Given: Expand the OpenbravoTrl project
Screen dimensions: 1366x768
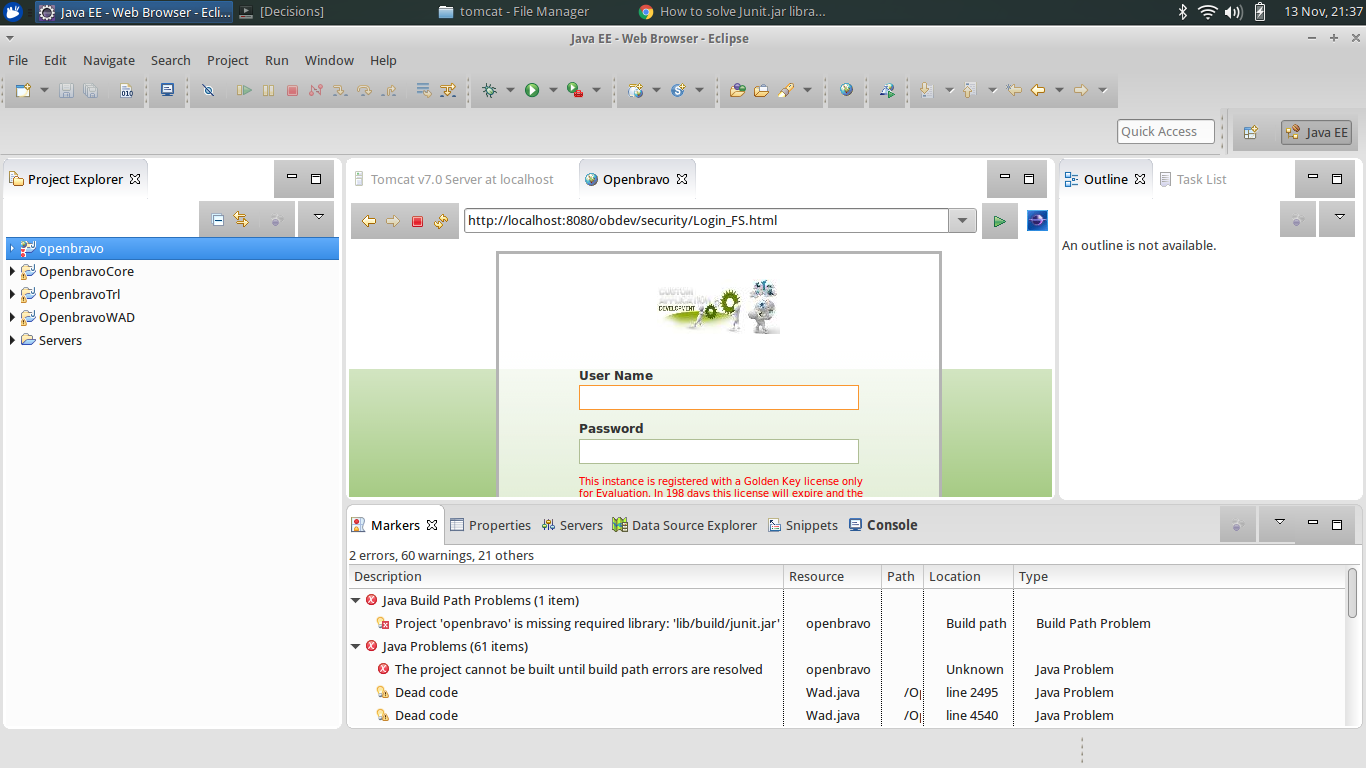Looking at the screenshot, I should click(x=12, y=294).
